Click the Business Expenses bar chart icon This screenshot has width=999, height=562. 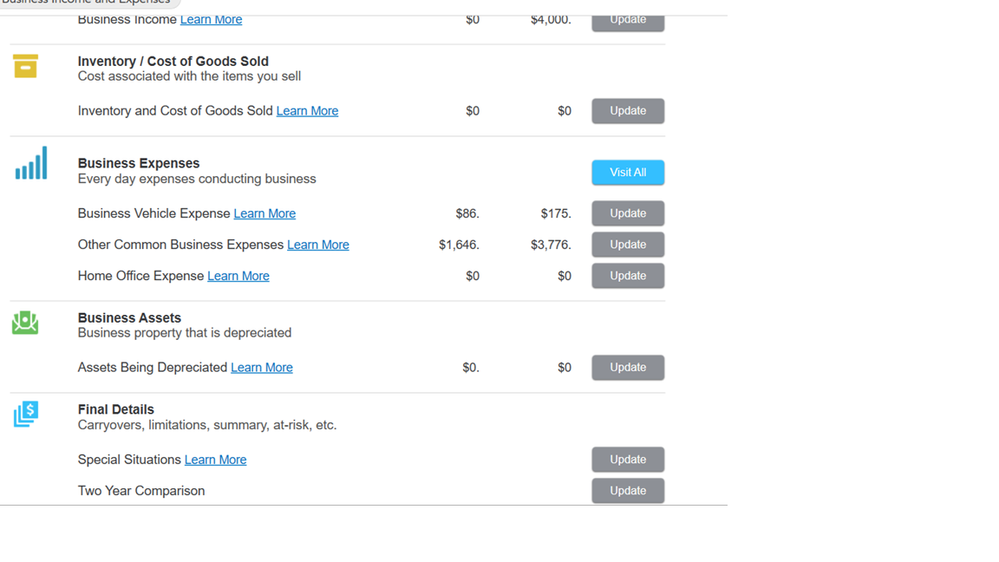click(x=31, y=163)
